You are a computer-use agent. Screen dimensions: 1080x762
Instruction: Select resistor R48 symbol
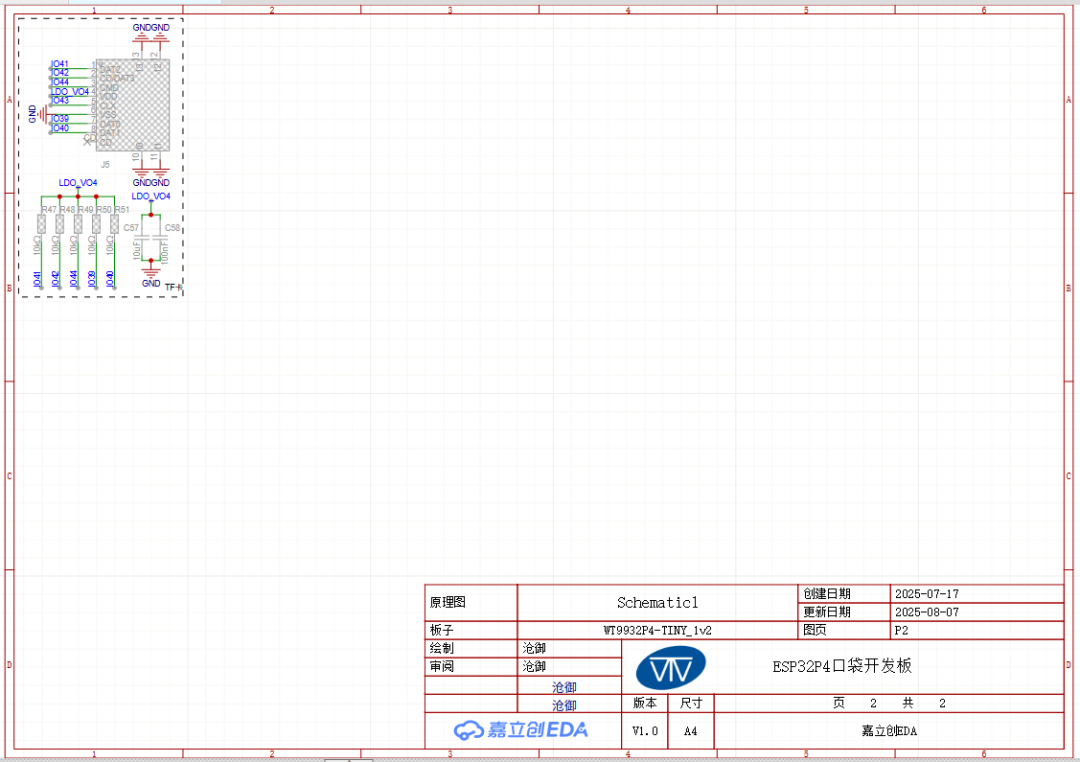[x=60, y=224]
